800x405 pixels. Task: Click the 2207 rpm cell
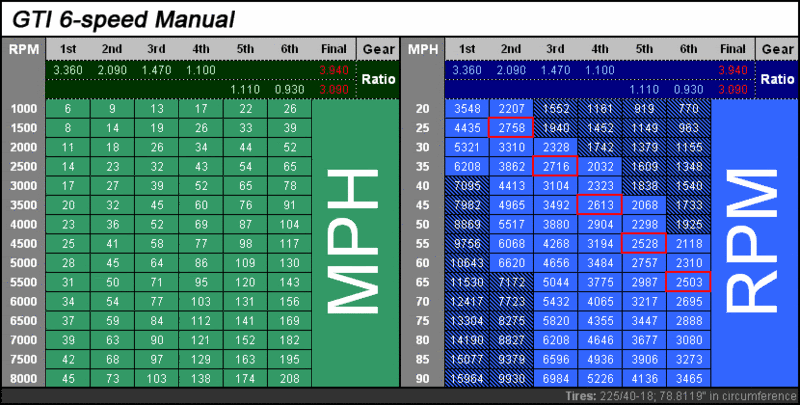coord(511,109)
